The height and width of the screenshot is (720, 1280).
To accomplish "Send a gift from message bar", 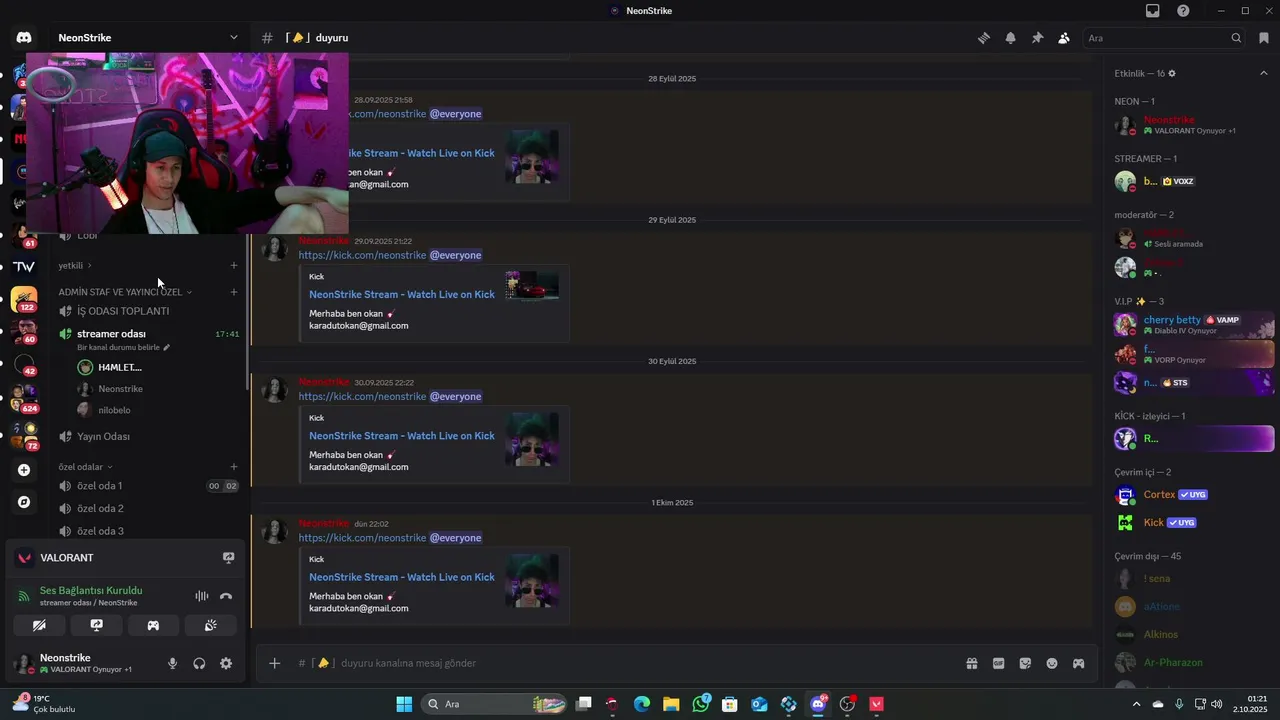I will coord(971,663).
